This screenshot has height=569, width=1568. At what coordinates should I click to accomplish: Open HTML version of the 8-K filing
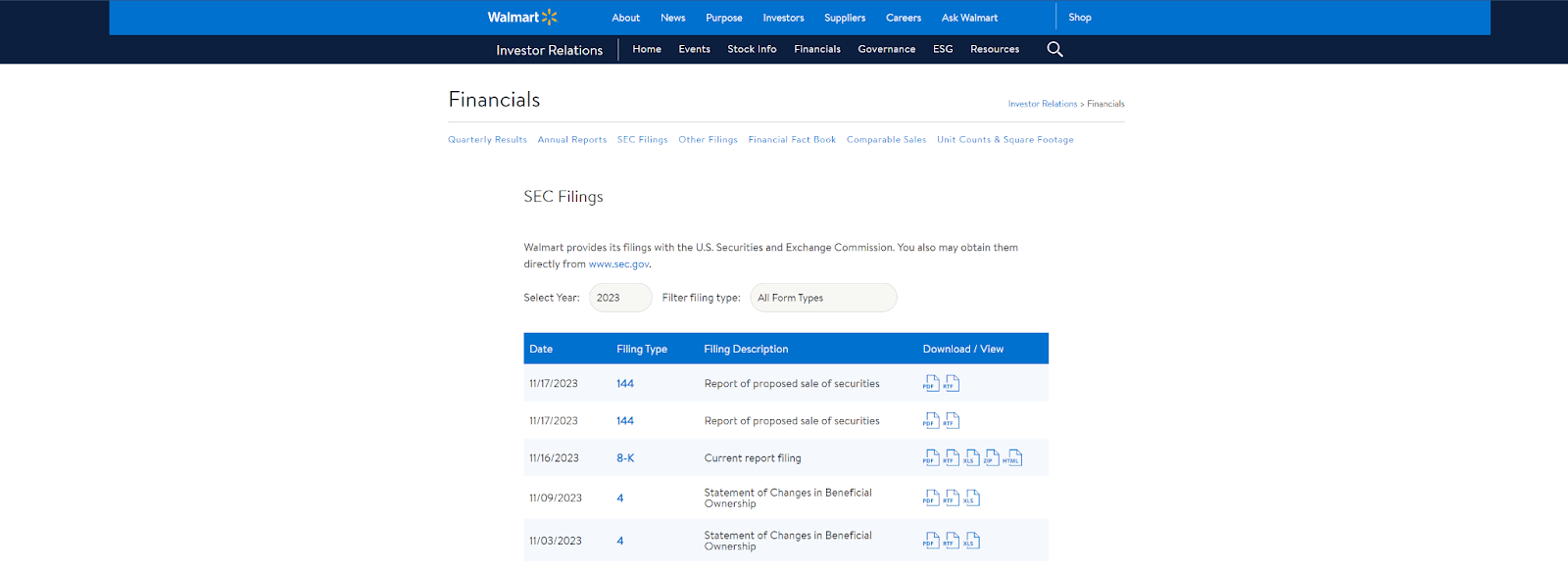(1012, 458)
